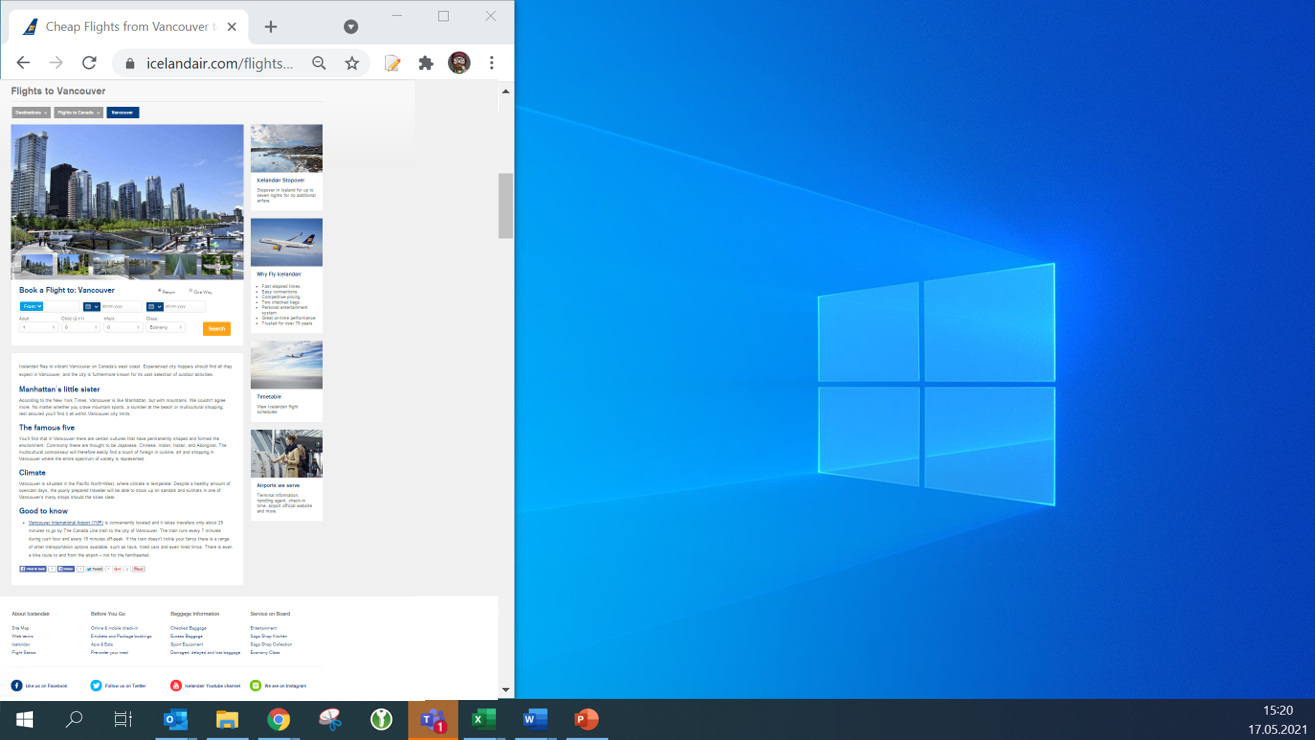The image size is (1315, 740).
Task: Click the departure date input field
Action: 121,307
